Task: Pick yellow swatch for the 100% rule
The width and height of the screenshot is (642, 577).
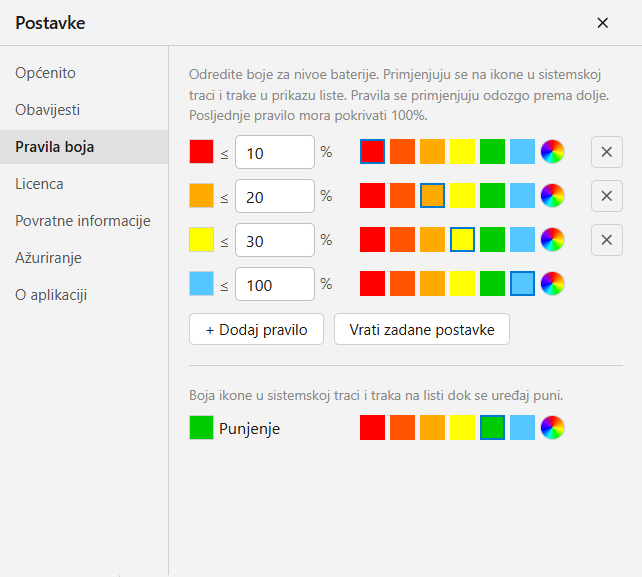Action: 462,283
